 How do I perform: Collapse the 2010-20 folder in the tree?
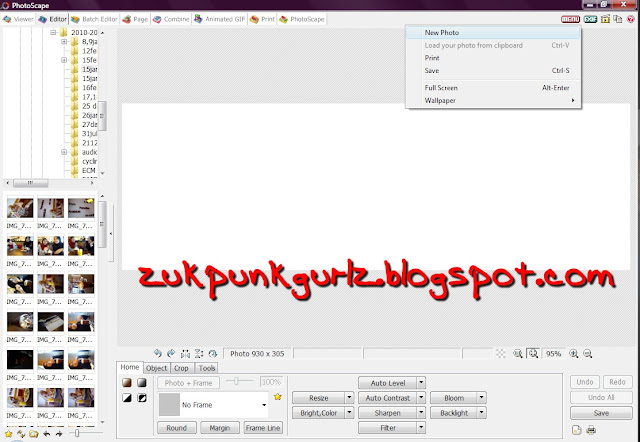[x=53, y=32]
